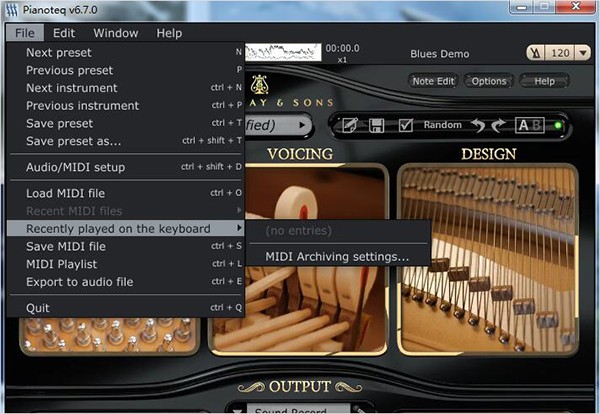The height and width of the screenshot is (414, 600).
Task: Select Quit from File menu
Action: pyautogui.click(x=126, y=308)
